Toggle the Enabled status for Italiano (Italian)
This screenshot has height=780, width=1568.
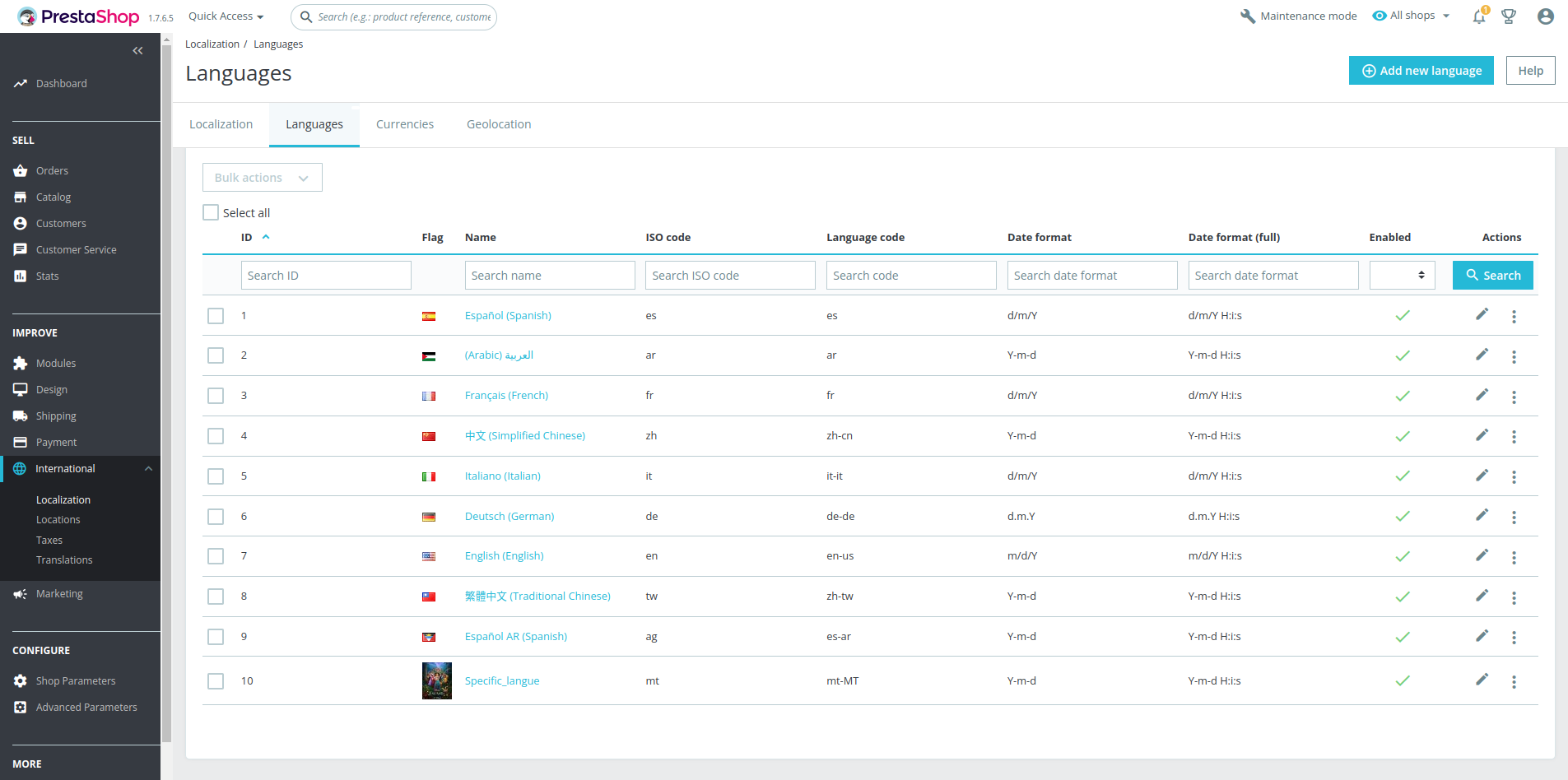tap(1403, 476)
